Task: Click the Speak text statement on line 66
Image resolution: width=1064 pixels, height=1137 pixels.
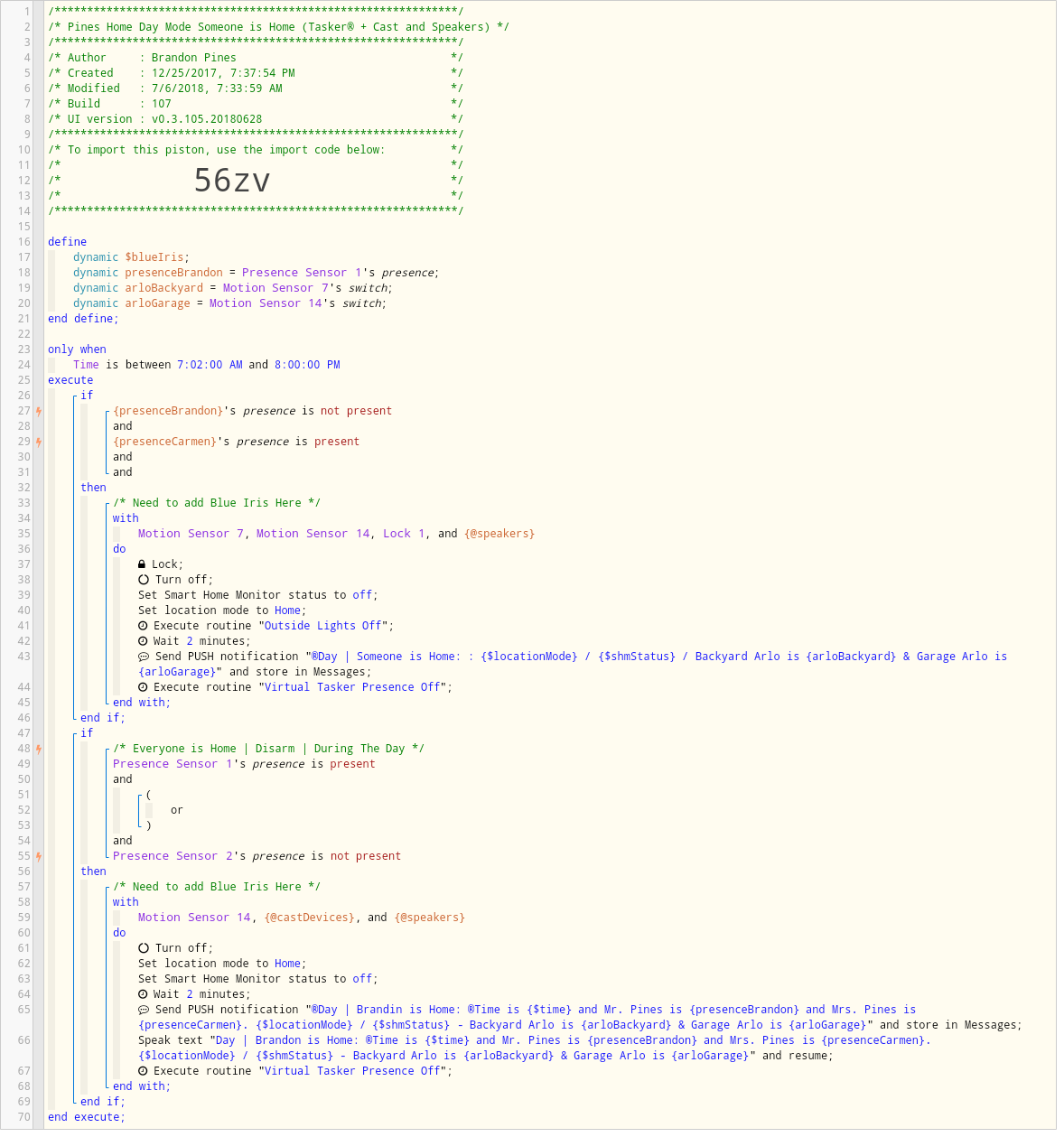Action: tap(535, 1048)
